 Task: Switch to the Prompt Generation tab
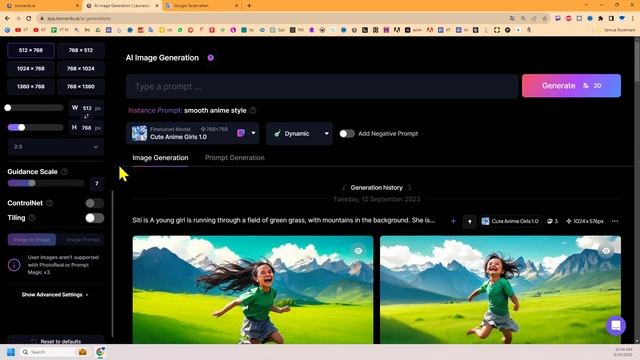tap(235, 158)
